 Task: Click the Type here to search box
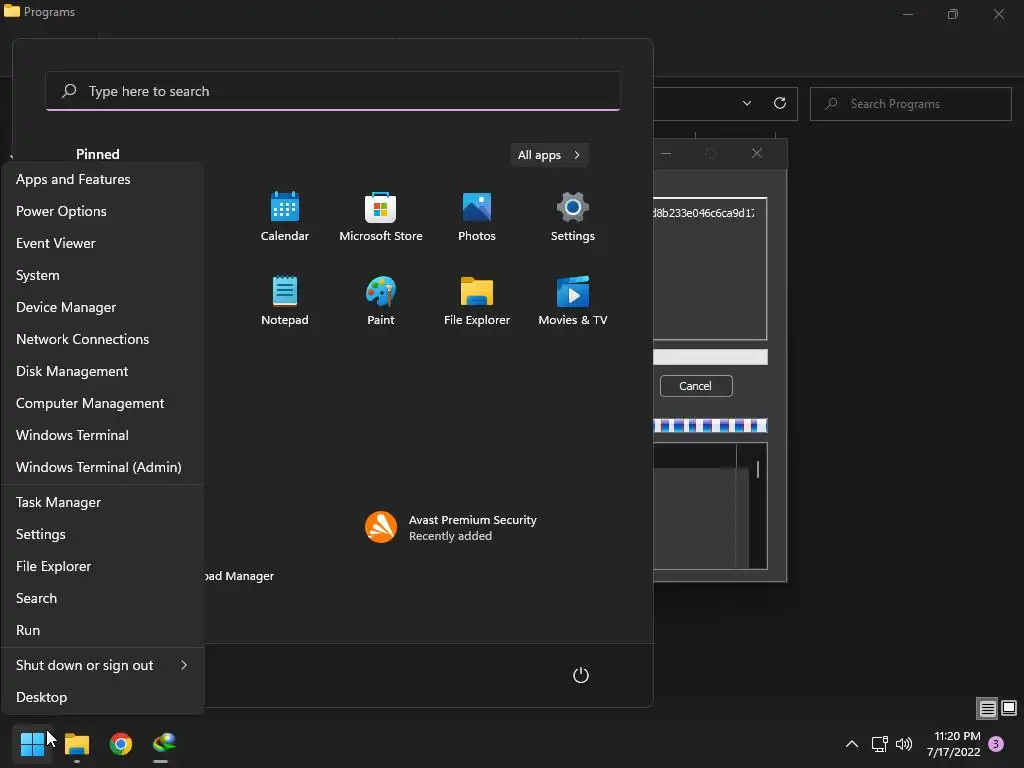[x=333, y=91]
